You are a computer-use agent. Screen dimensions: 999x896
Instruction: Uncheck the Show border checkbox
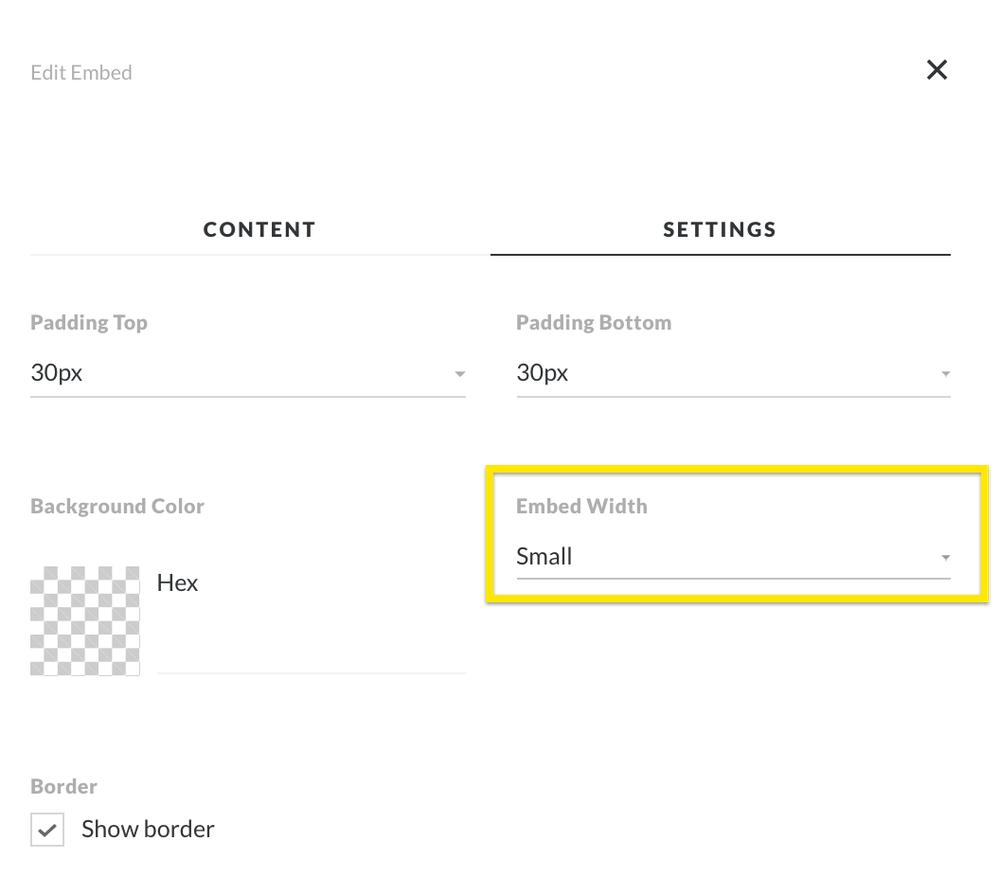point(47,830)
